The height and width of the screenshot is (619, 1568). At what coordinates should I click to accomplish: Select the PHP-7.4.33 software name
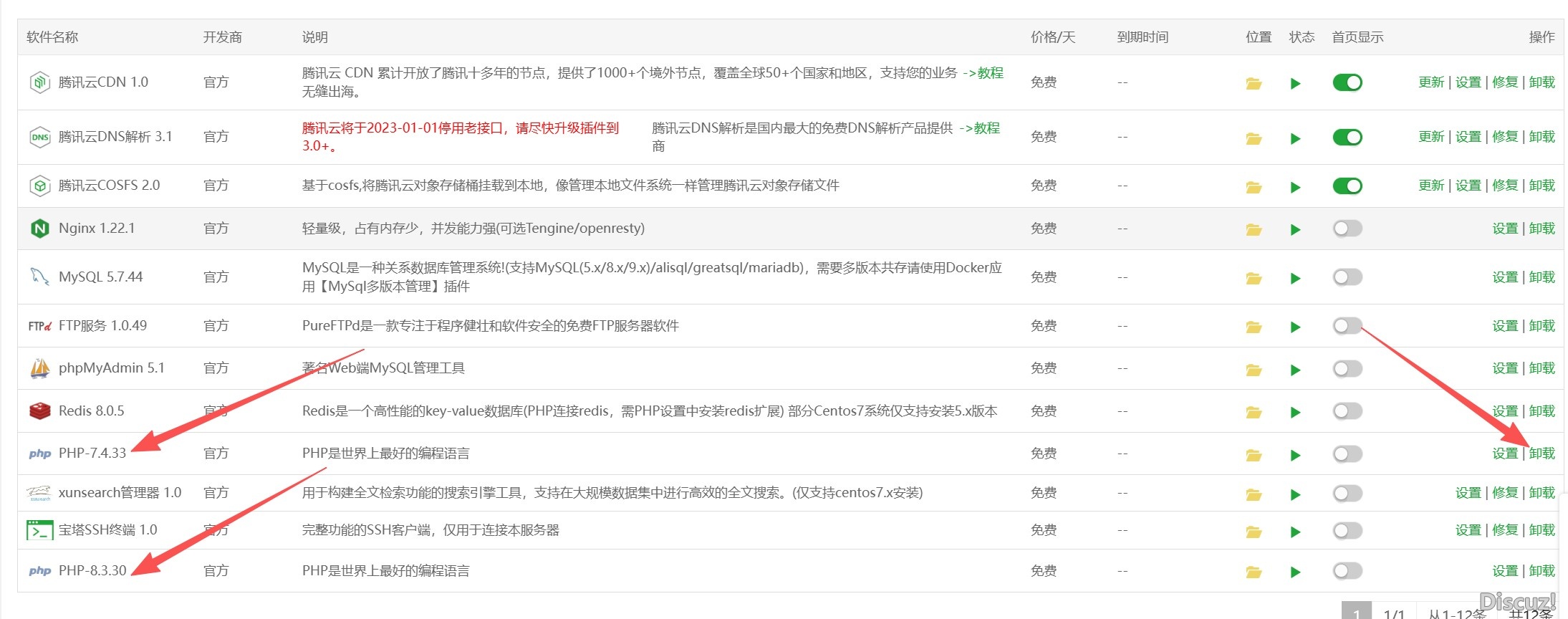pos(92,454)
